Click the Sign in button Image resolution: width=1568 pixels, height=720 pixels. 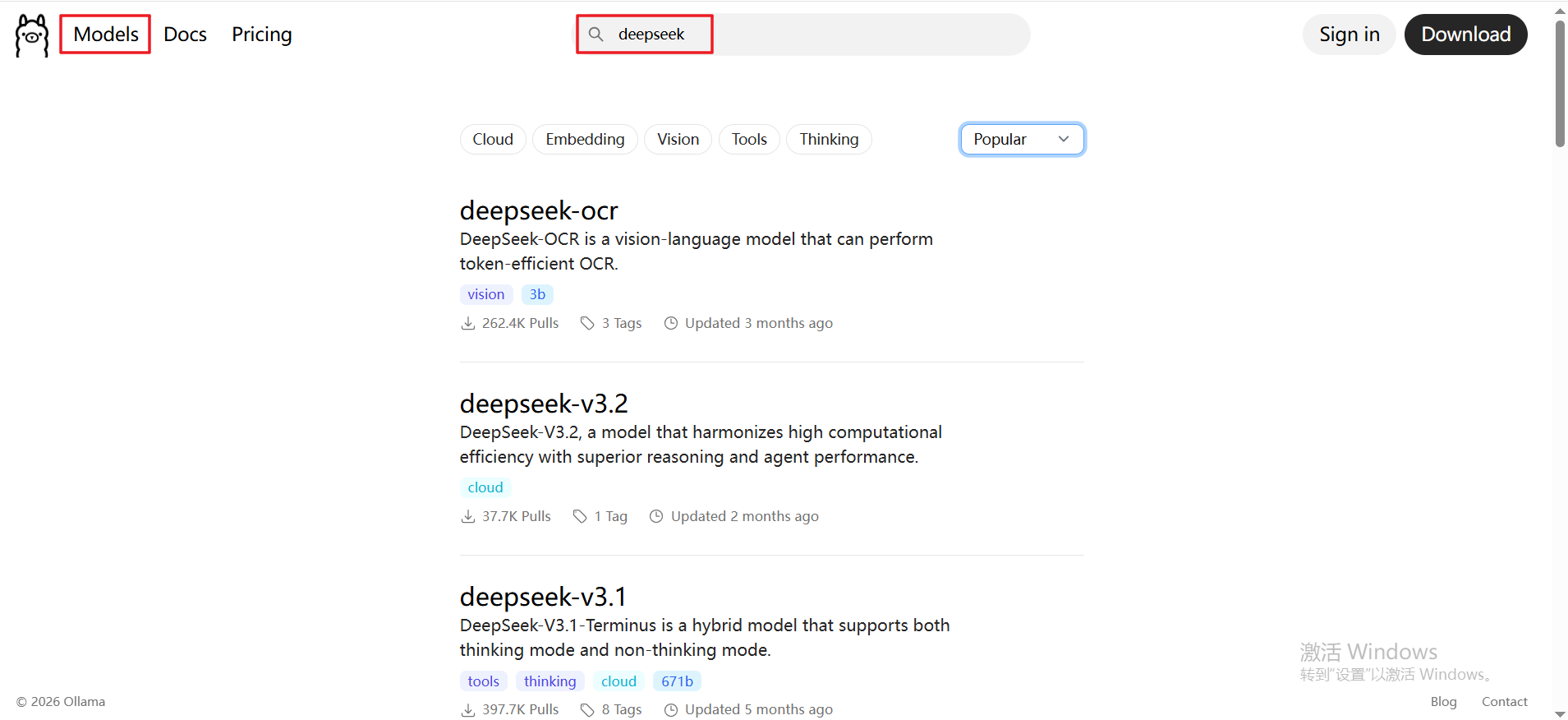tap(1349, 35)
